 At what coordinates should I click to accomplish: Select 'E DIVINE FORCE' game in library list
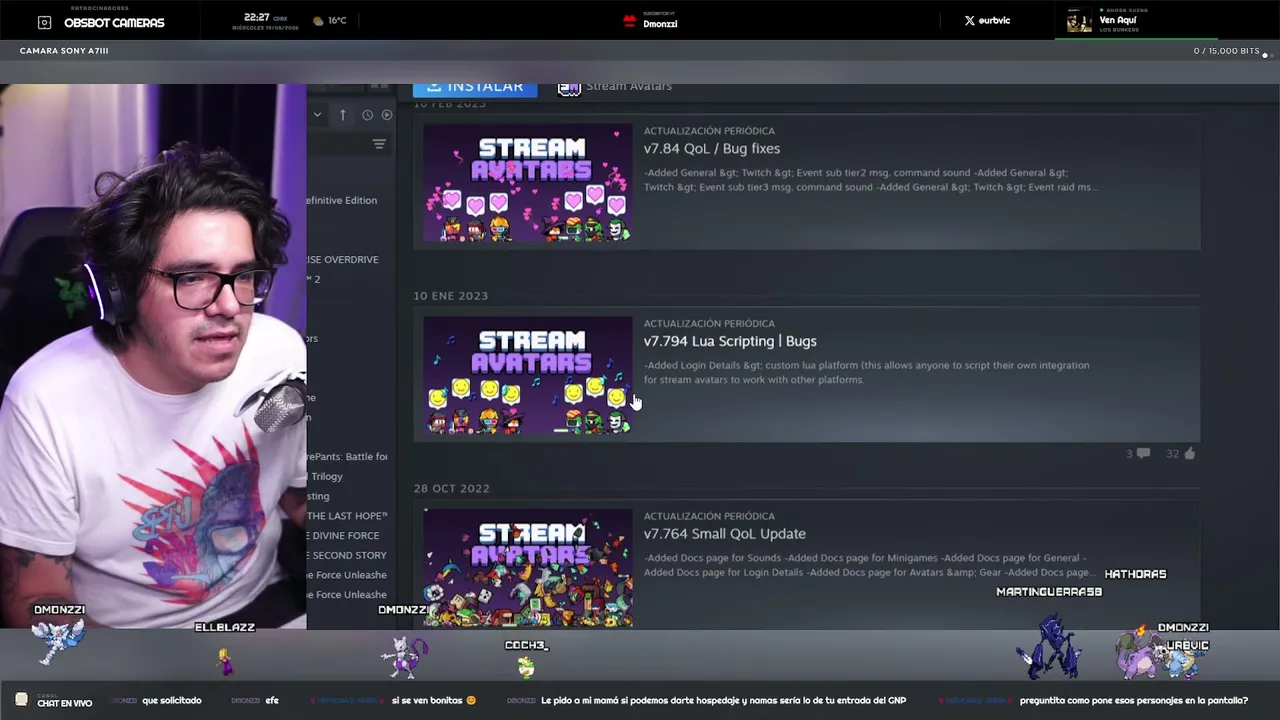[x=343, y=535]
